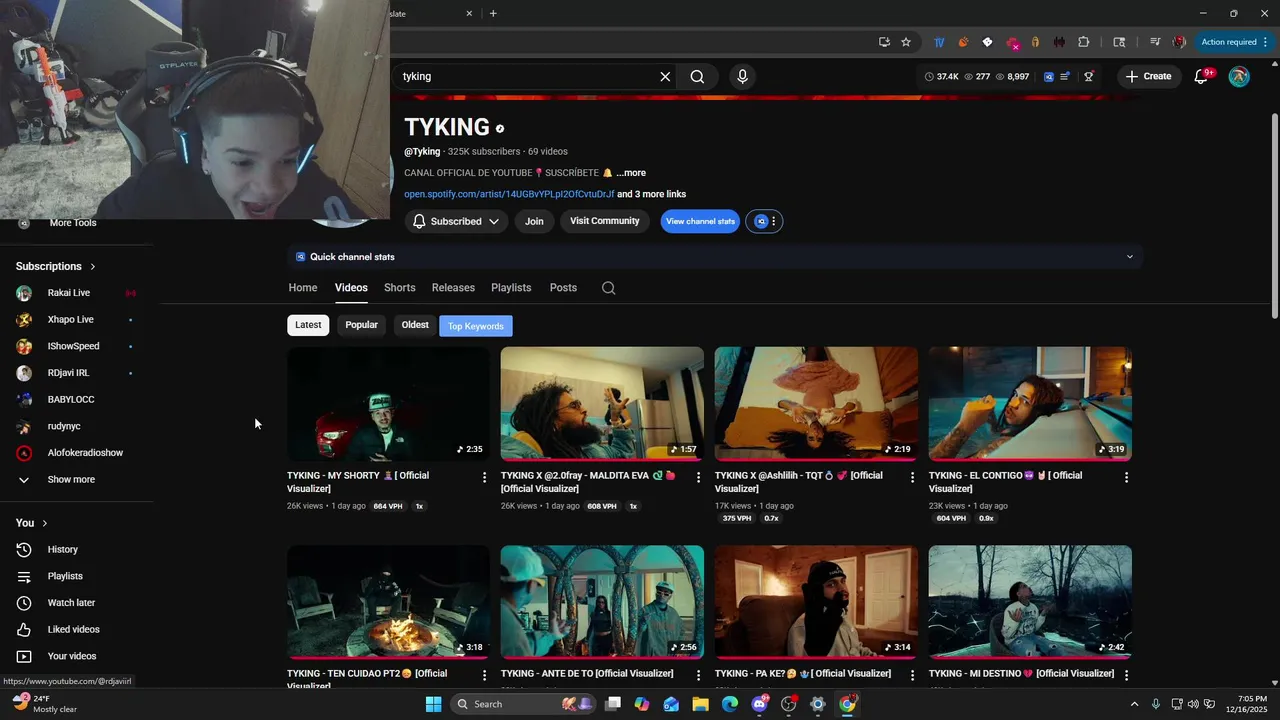
Task: Open the MALDITA EVA video thumbnail
Action: (602, 404)
